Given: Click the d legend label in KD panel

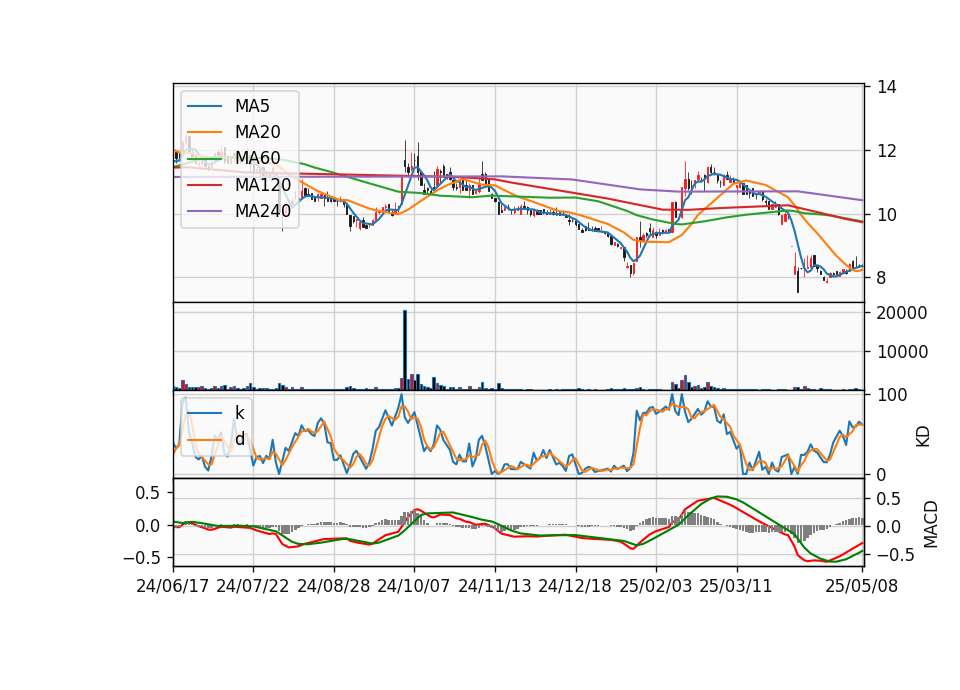Looking at the screenshot, I should point(240,438).
